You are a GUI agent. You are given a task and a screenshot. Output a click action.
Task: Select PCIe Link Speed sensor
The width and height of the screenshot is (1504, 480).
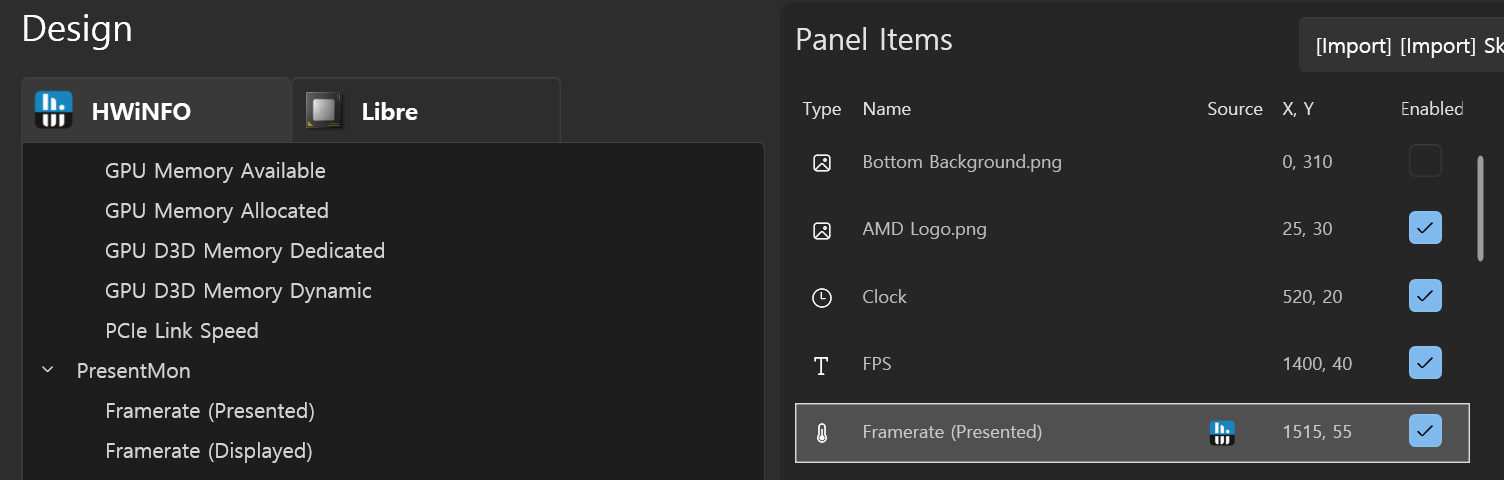coord(181,331)
